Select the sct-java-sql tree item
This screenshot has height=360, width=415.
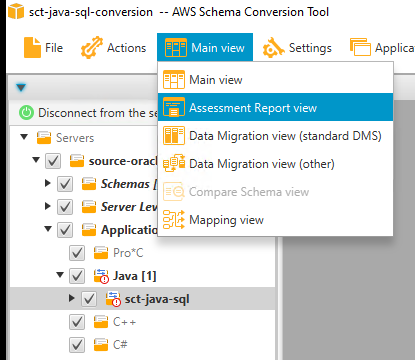pyautogui.click(x=157, y=299)
